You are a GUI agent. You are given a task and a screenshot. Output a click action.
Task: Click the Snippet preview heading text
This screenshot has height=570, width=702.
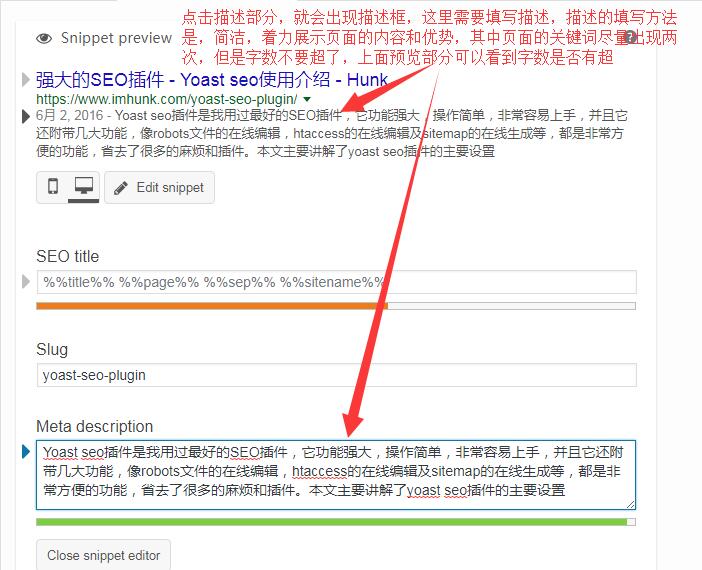pos(116,39)
